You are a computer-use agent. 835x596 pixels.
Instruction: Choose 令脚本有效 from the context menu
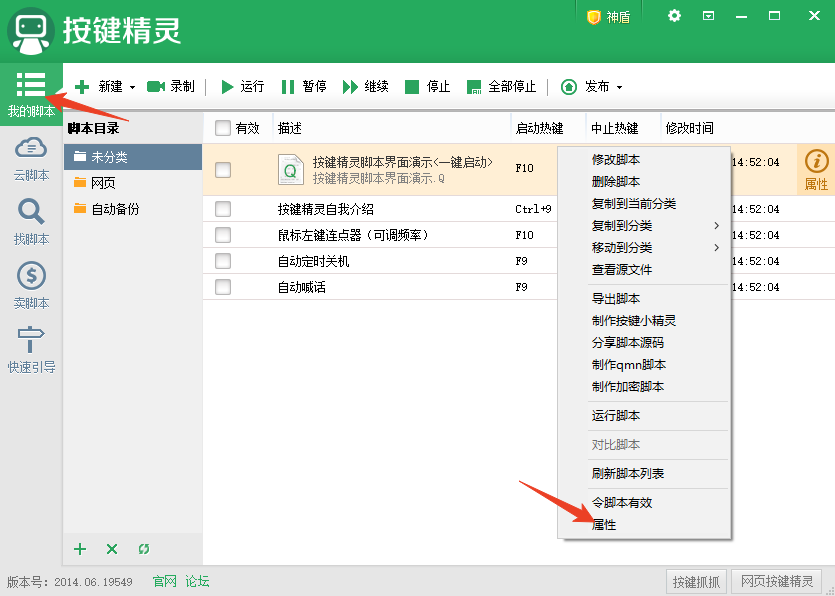644,502
